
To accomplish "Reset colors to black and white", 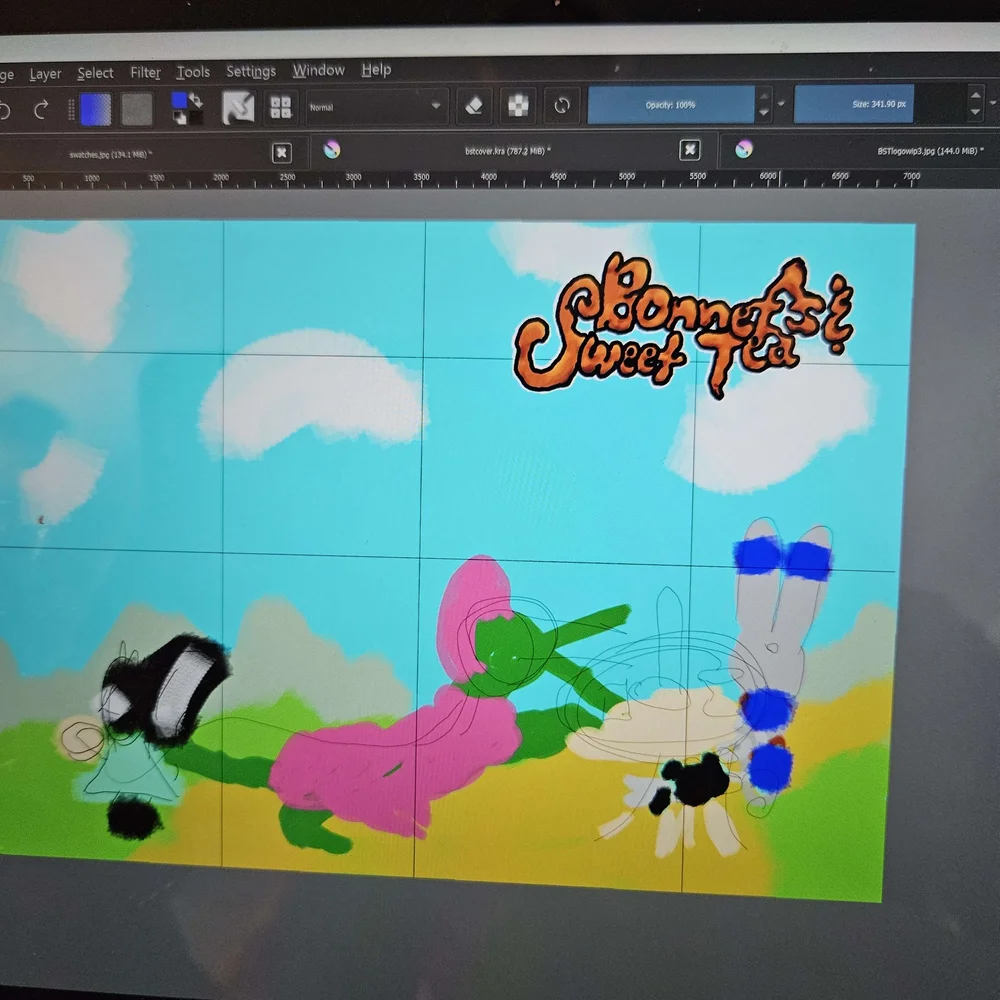I will 180,117.
